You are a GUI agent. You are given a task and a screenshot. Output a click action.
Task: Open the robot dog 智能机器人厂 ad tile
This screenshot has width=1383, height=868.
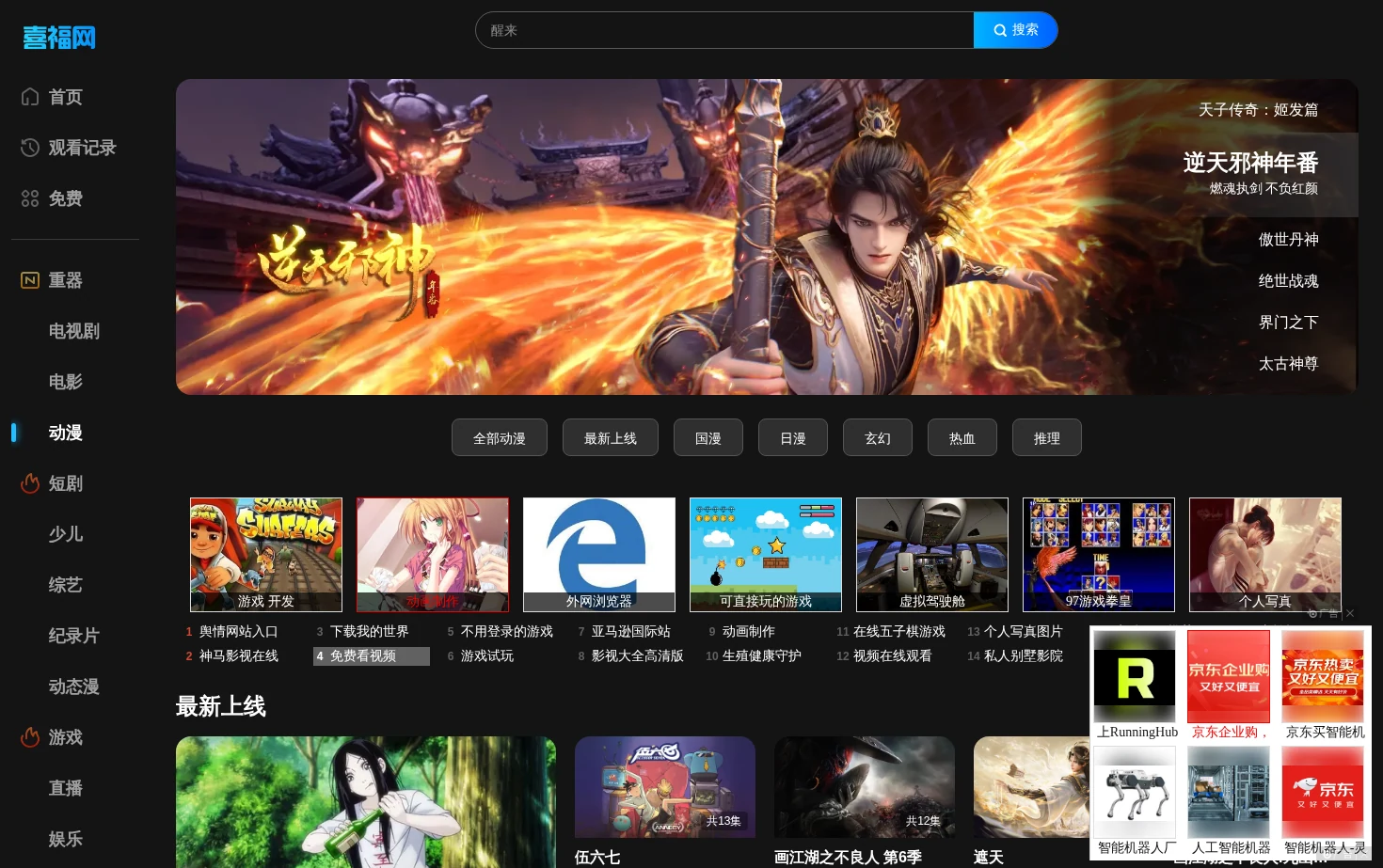click(x=1136, y=801)
